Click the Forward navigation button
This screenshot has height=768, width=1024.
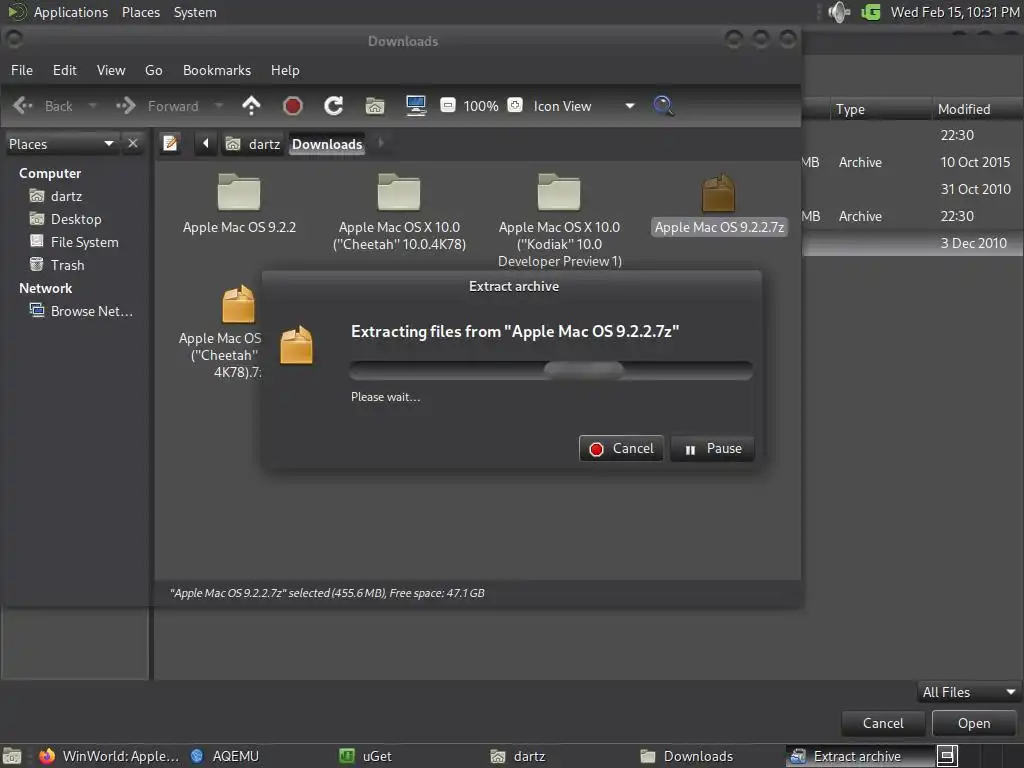159,106
